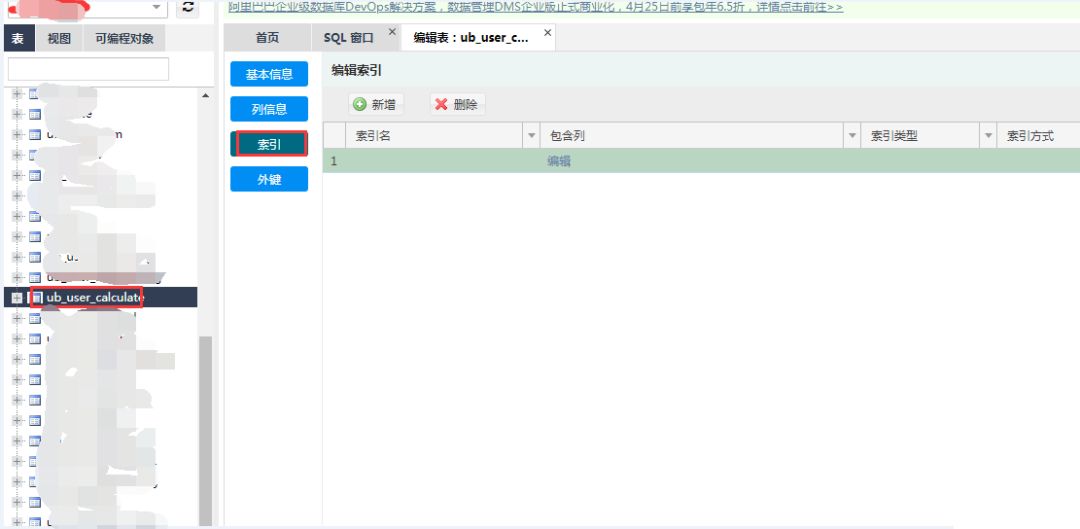Open the 外键 section

[269, 179]
